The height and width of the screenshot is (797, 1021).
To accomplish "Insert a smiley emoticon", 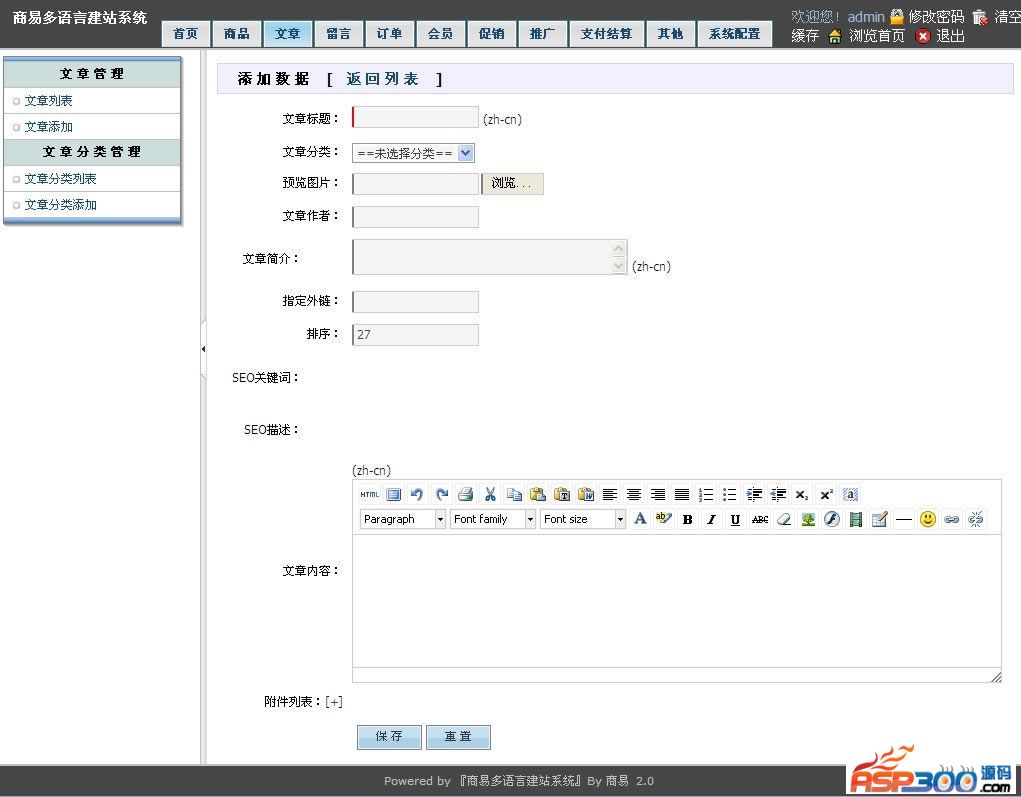I will pos(928,519).
